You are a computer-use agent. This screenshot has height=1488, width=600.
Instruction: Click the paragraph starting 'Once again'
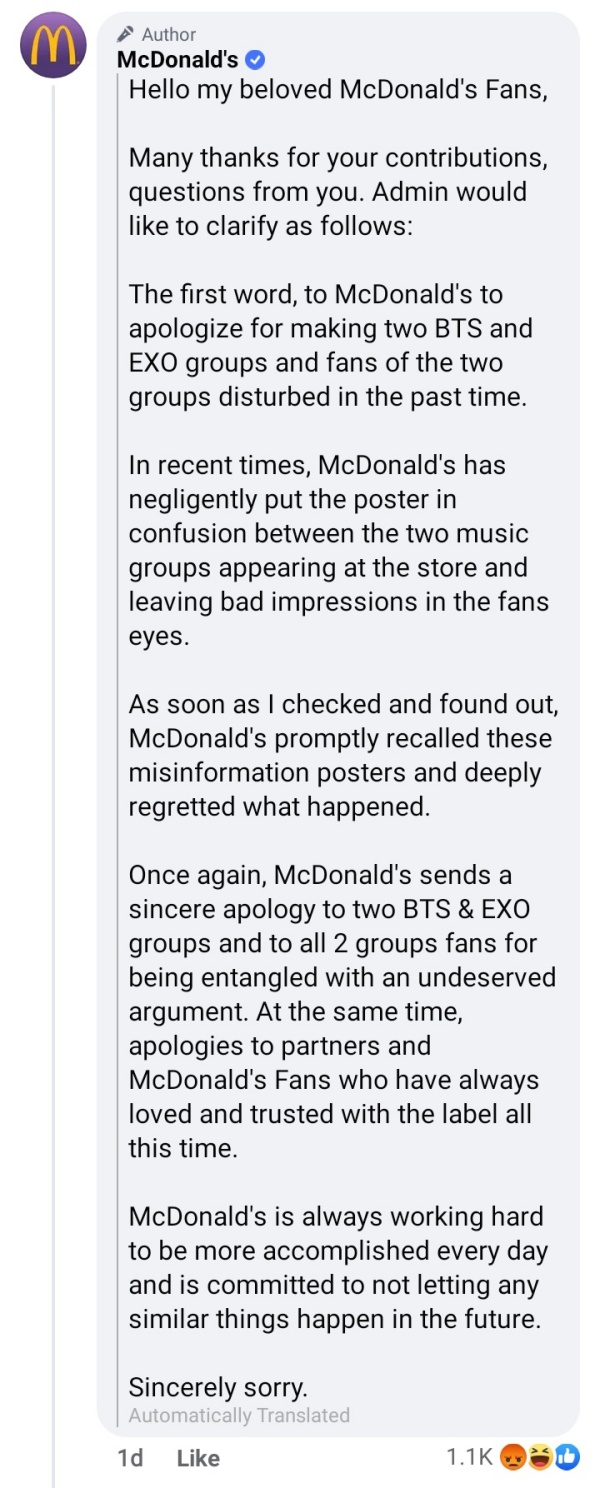pyautogui.click(x=340, y=1010)
